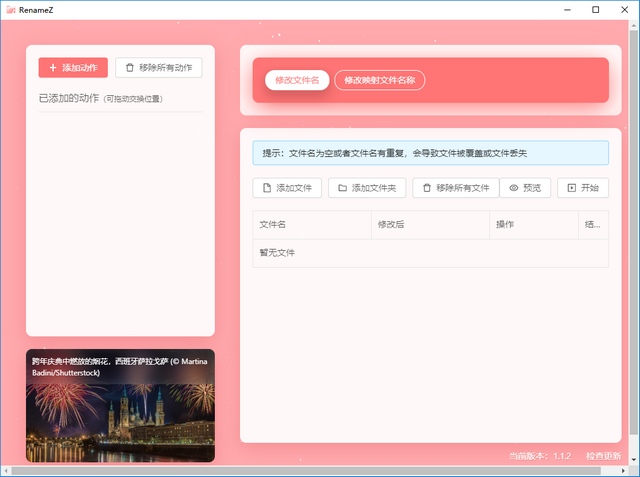
Task: Click the 暂无文件 empty row
Action: click(431, 253)
